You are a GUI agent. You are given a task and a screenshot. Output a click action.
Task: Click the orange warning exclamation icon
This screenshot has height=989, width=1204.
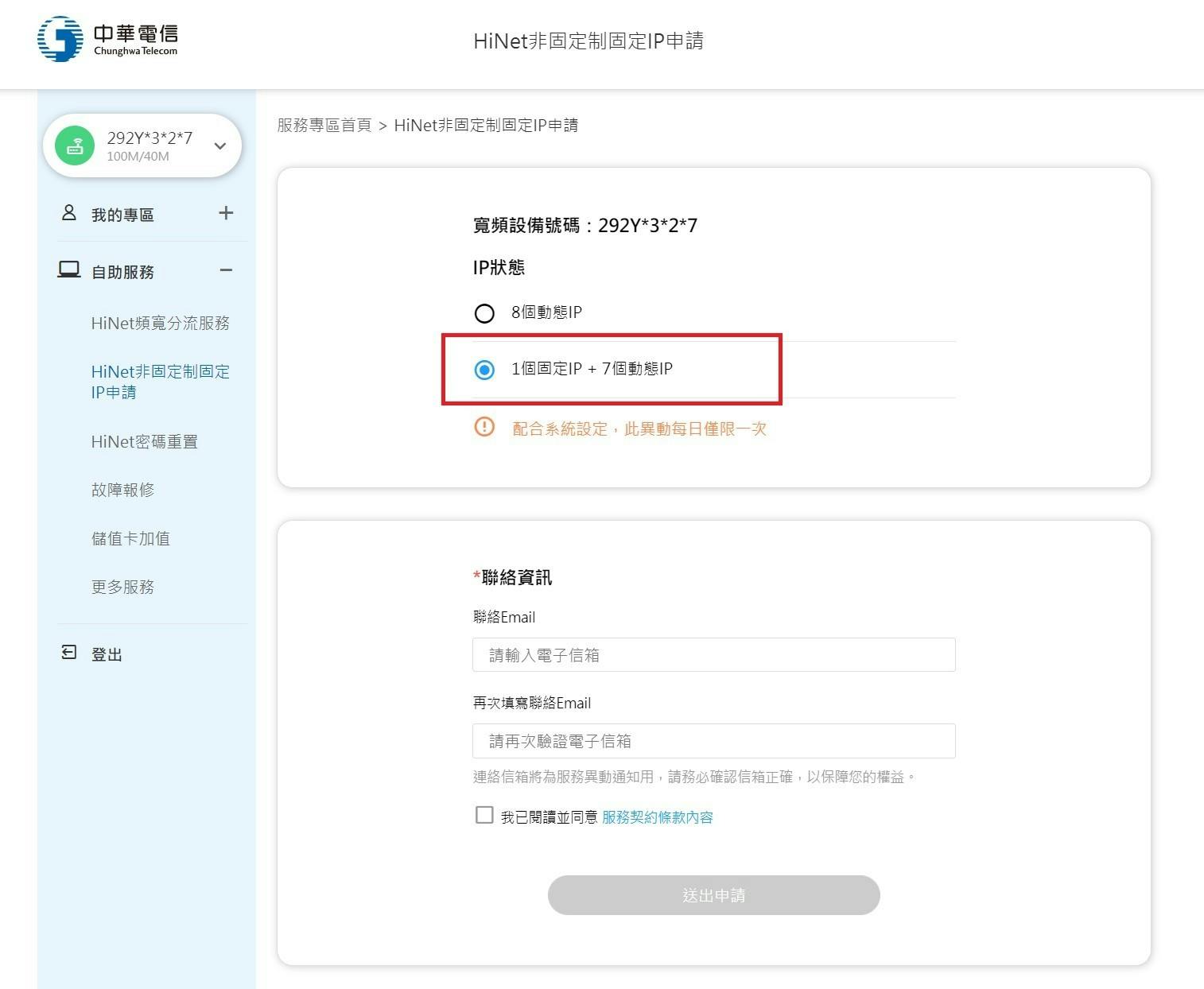484,428
